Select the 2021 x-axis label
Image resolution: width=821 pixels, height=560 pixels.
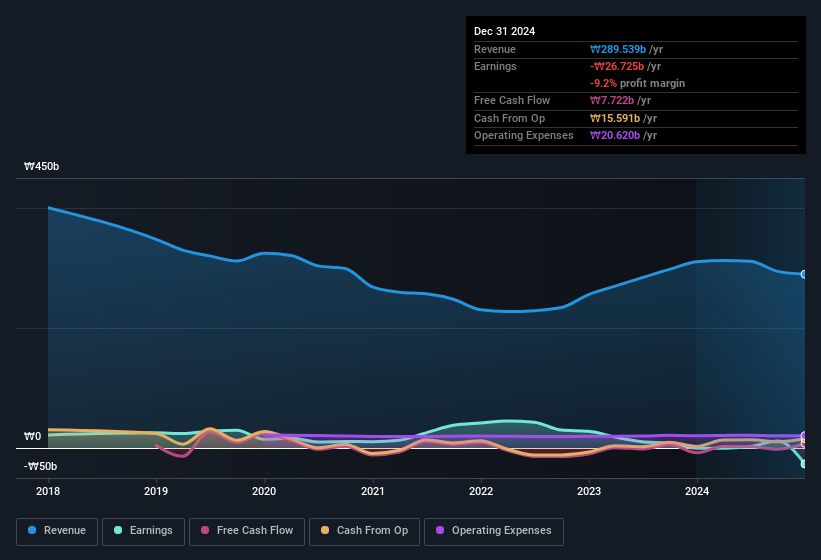pos(372,491)
